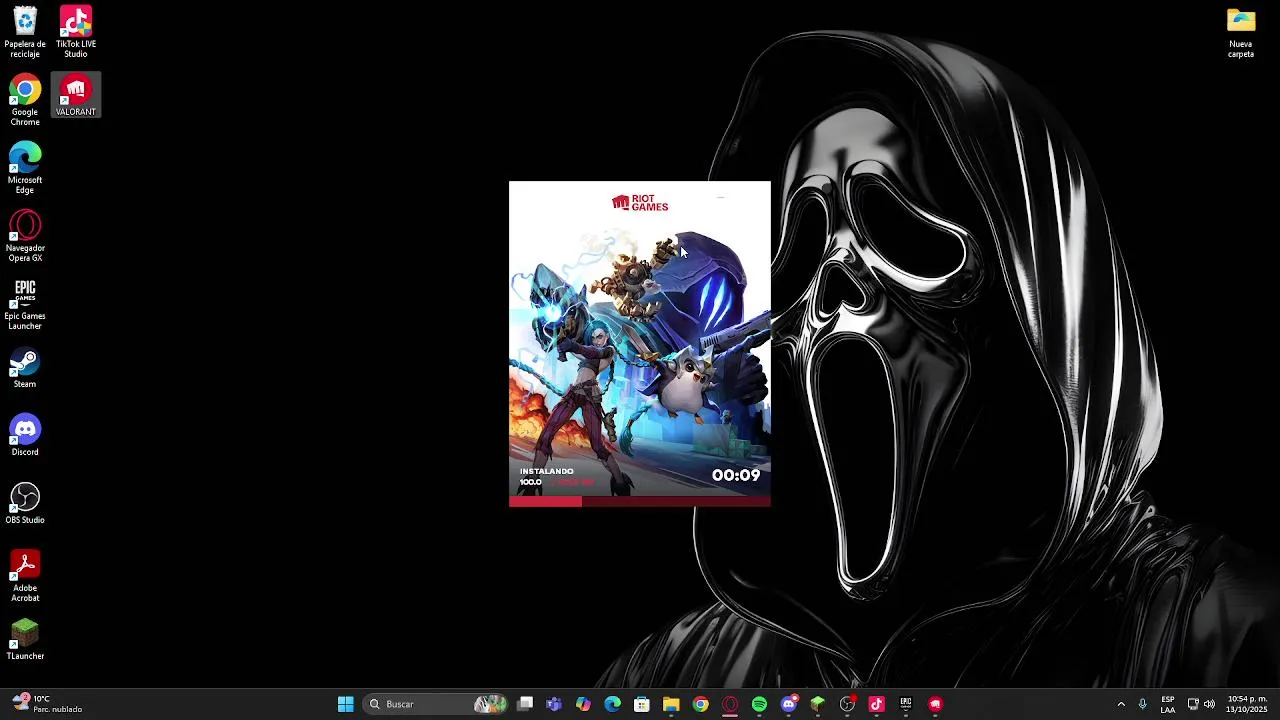Open the Minecraft block taskbar icon
The image size is (1280, 720).
tap(818, 704)
